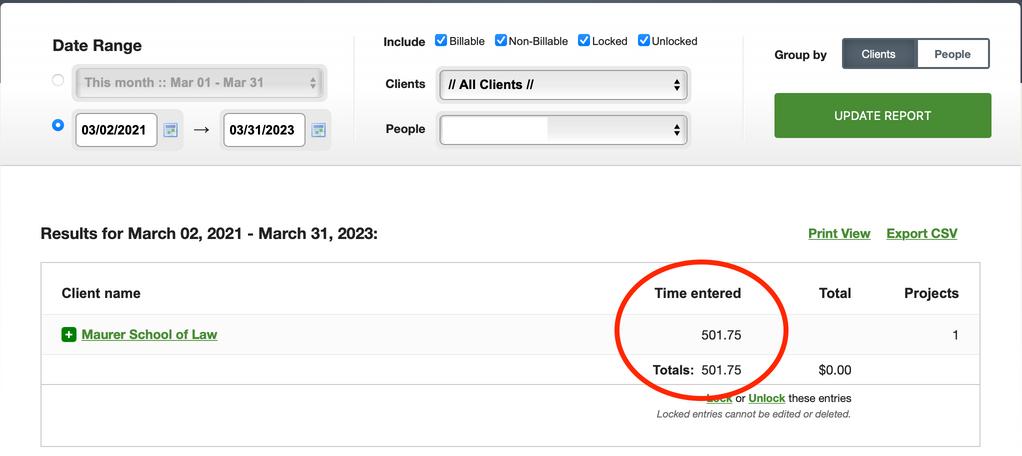Toggle the Locked entries checkbox
The width and height of the screenshot is (1022, 456).
(584, 40)
